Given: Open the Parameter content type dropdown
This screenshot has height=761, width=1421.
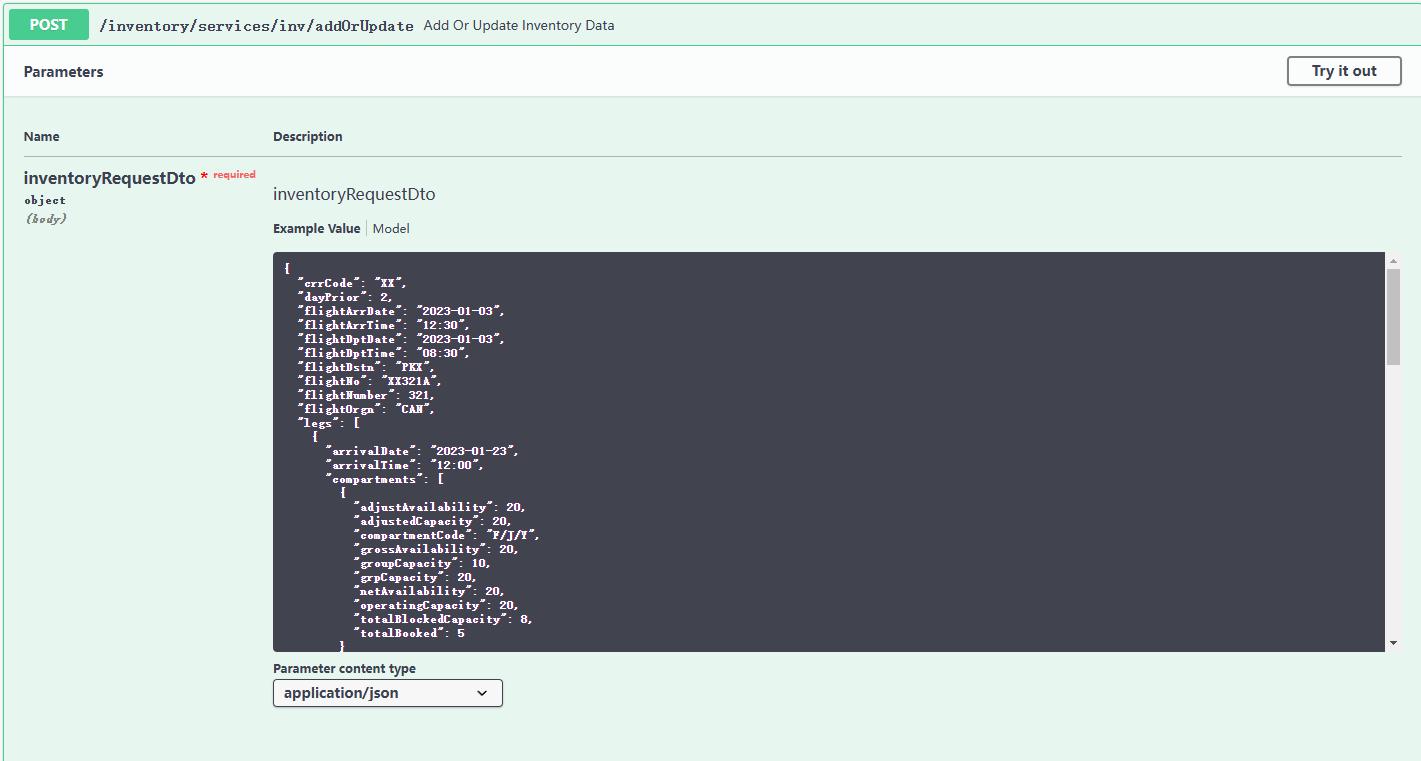Looking at the screenshot, I should point(387,693).
